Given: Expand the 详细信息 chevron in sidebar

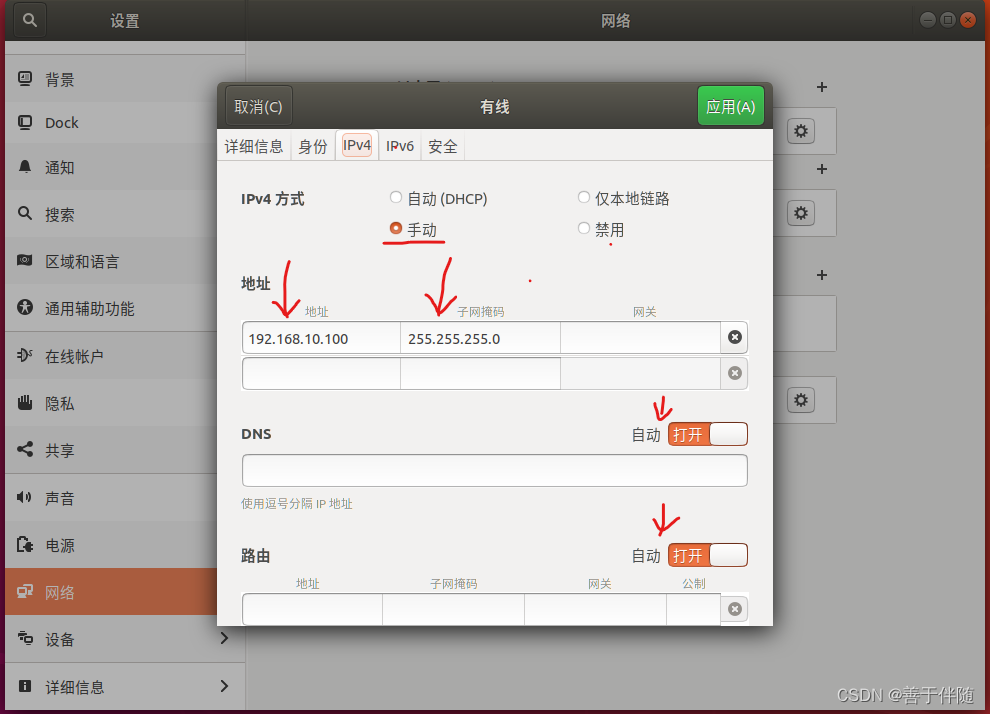Looking at the screenshot, I should coord(224,686).
